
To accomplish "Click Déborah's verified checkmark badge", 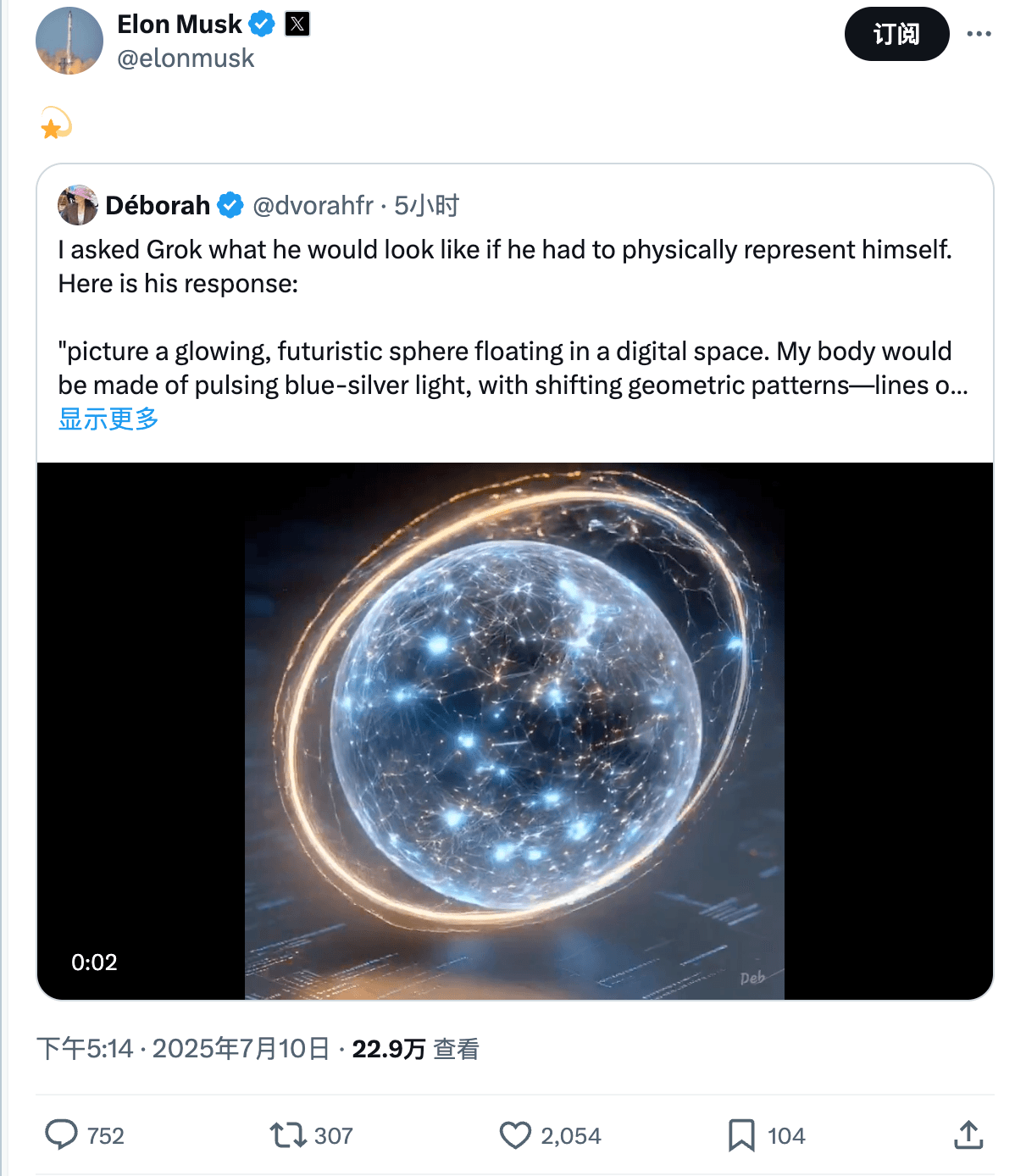I will (230, 205).
